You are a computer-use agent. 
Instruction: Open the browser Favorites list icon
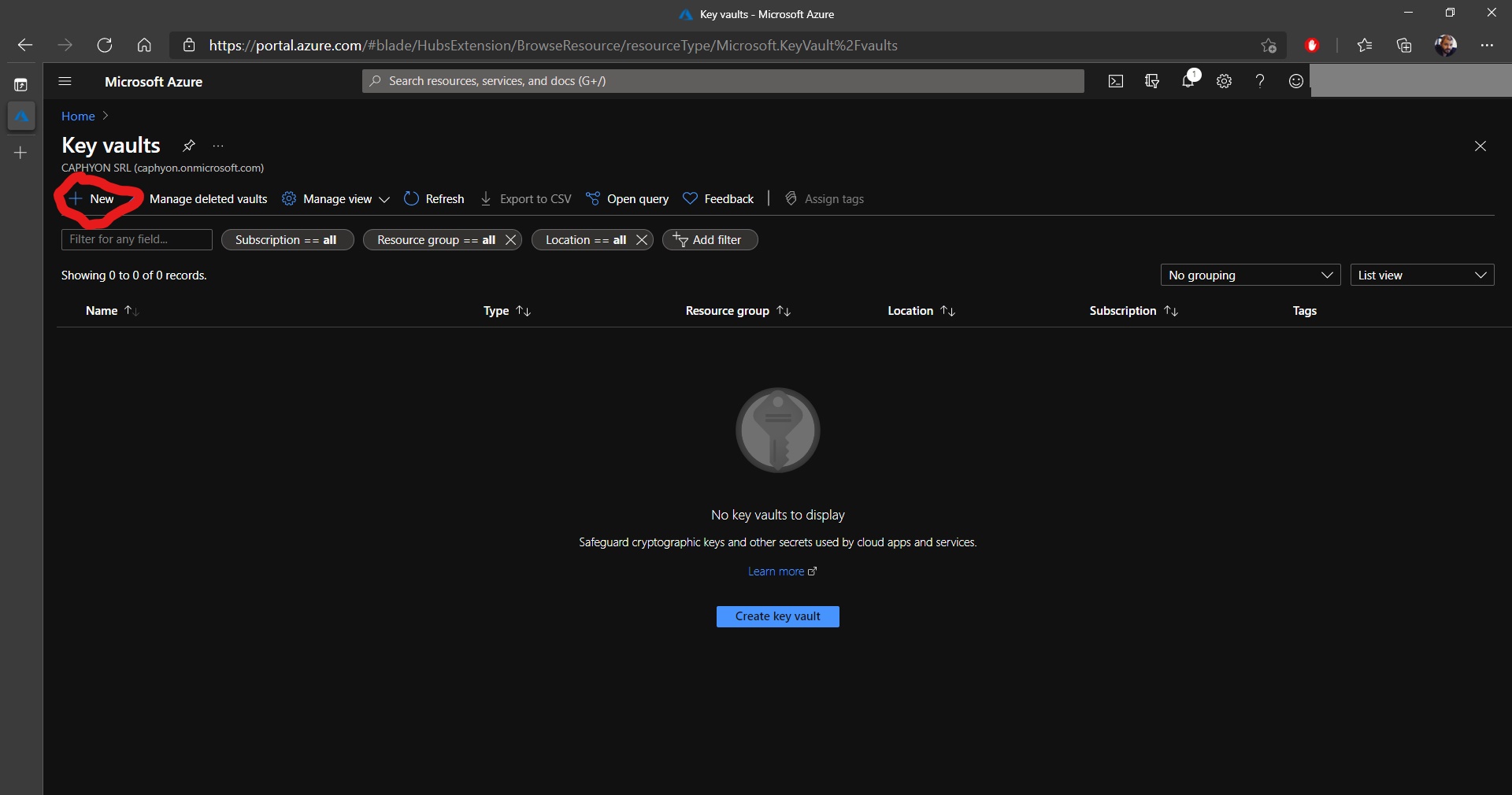click(x=1365, y=46)
